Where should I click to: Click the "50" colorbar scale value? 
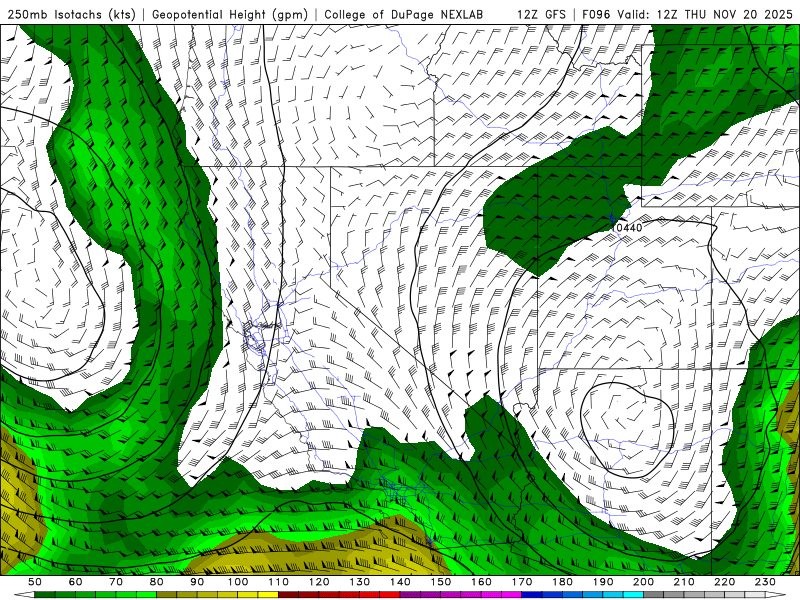click(x=35, y=582)
